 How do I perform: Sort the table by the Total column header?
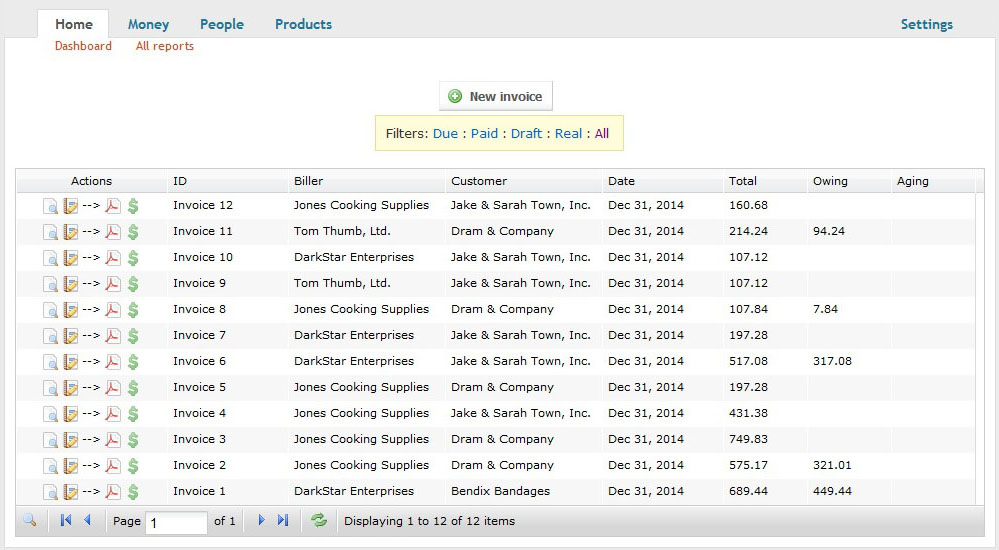(743, 181)
